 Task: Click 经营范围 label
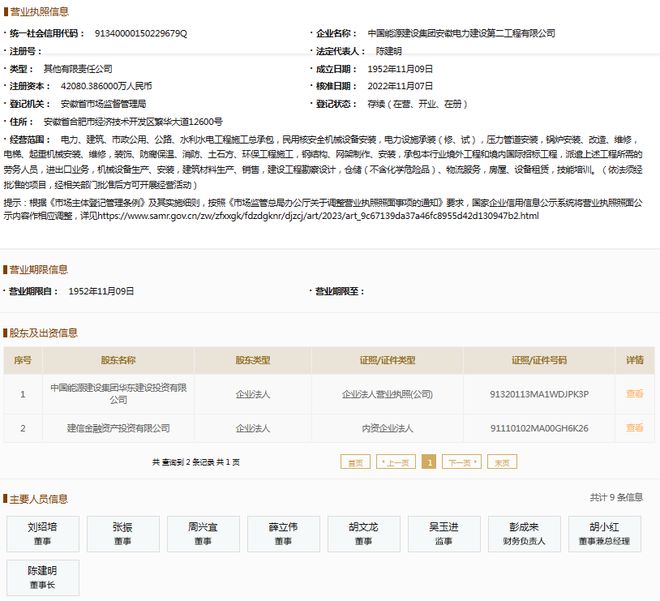tap(29, 139)
